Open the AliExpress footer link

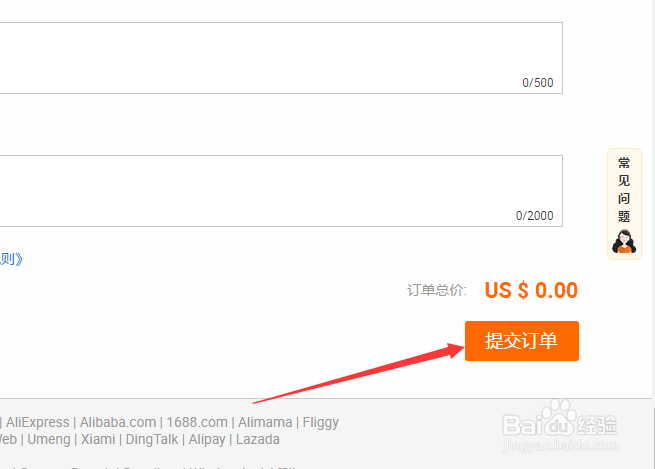pyautogui.click(x=37, y=422)
